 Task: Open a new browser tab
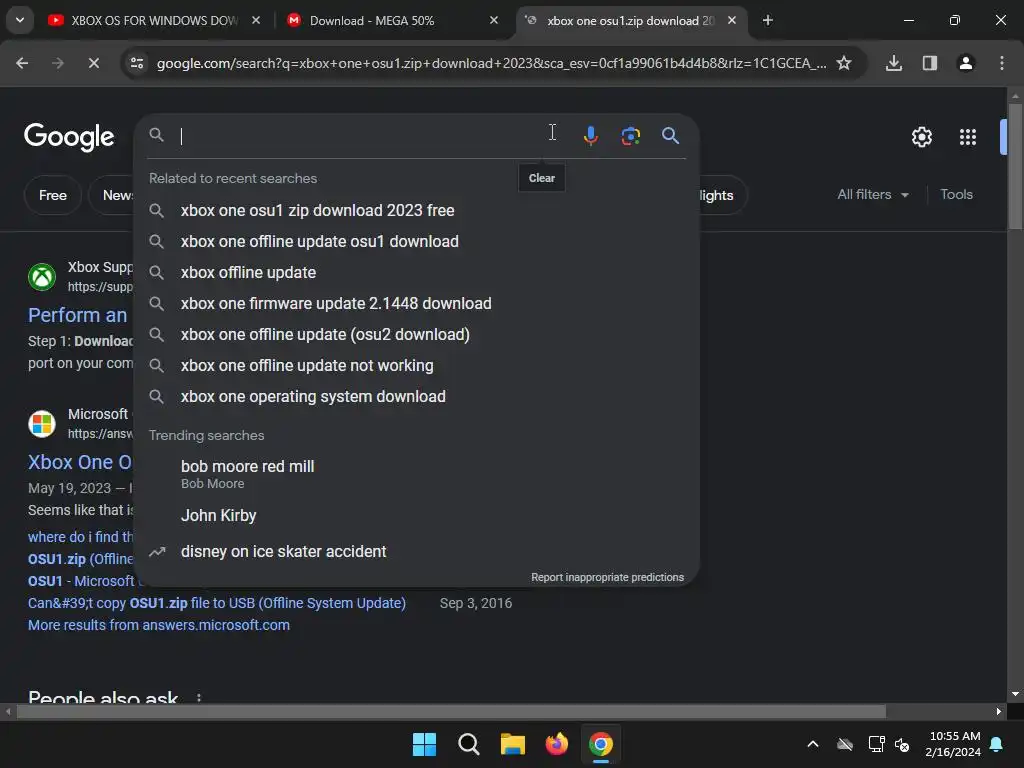(x=768, y=20)
